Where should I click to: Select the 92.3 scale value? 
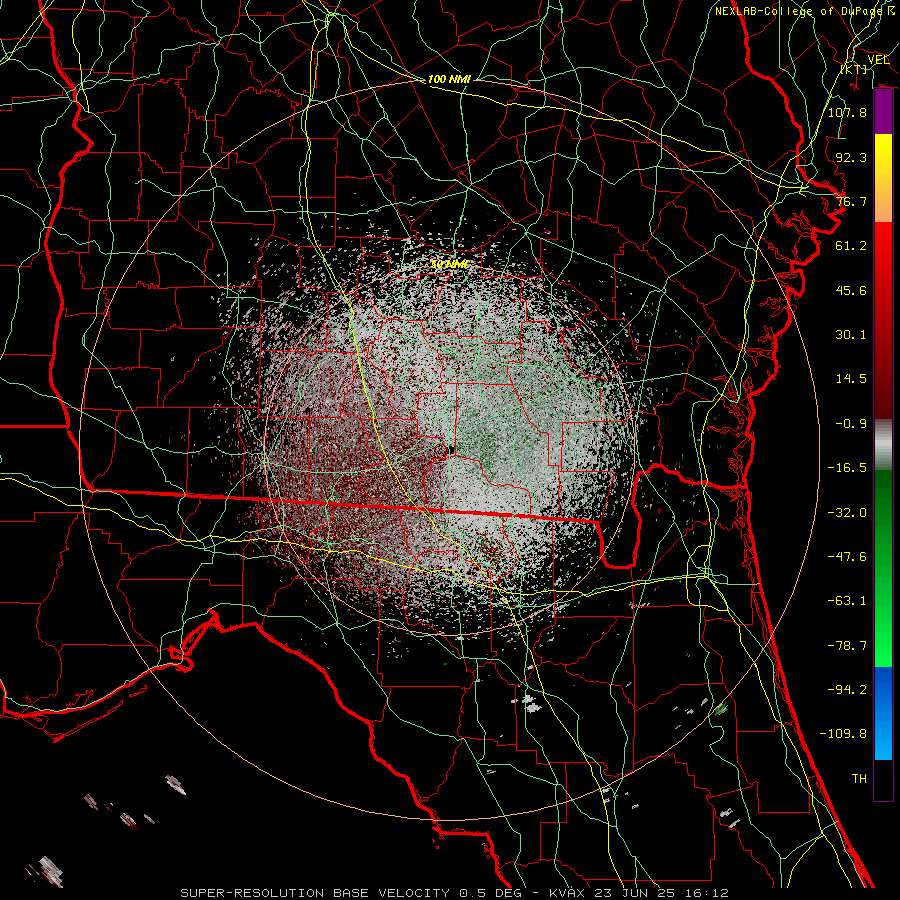(x=851, y=157)
